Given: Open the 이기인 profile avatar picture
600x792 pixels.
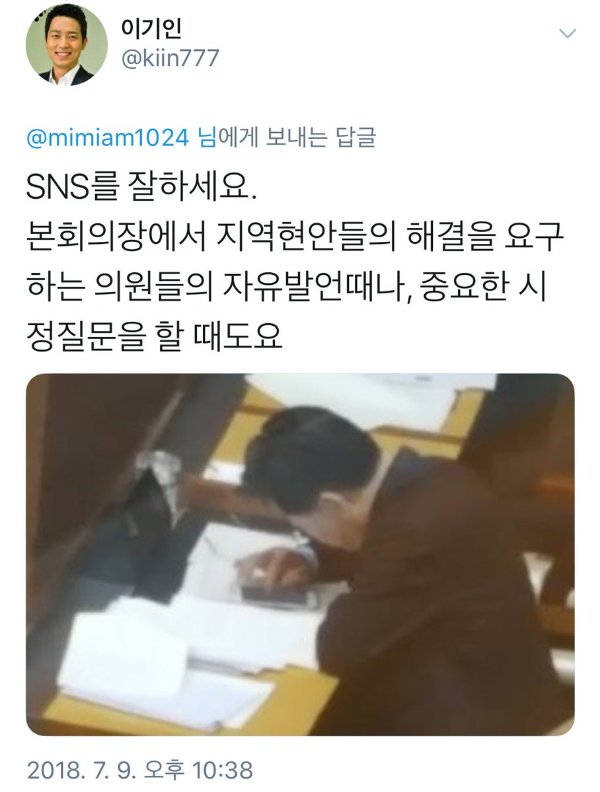Looking at the screenshot, I should pyautogui.click(x=66, y=44).
